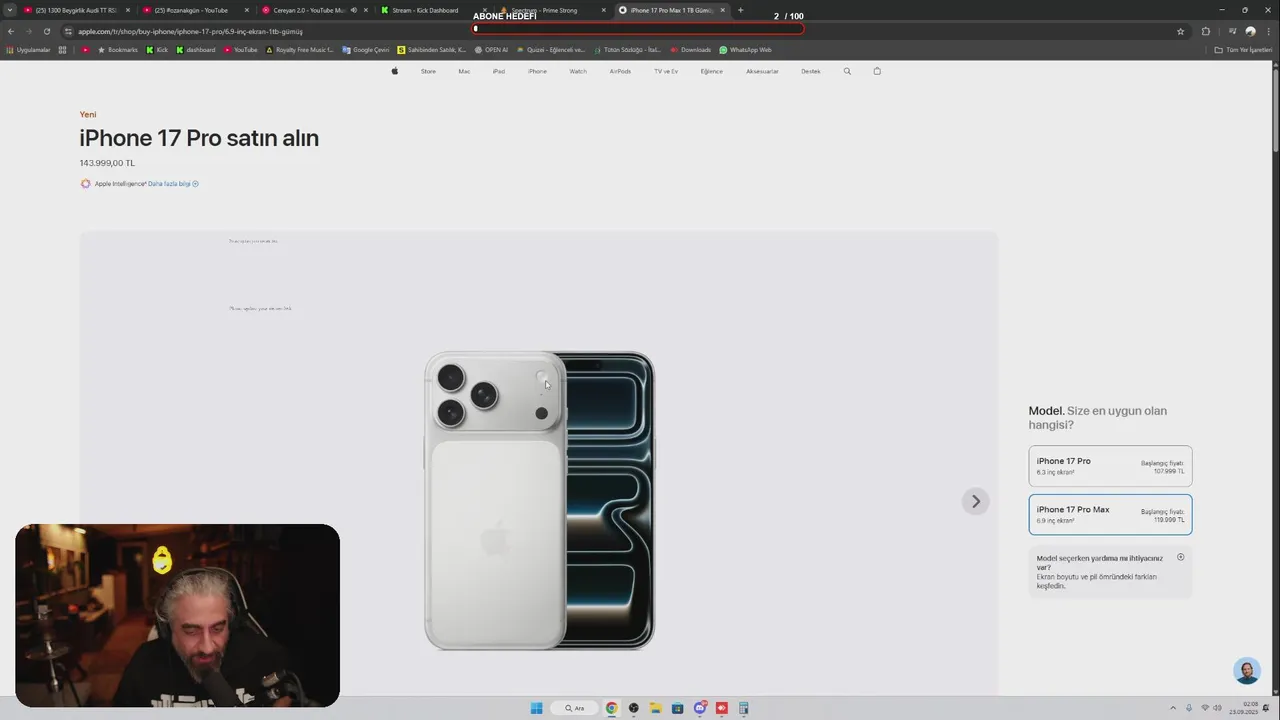Open the Kick bookmark
This screenshot has width=1280, height=720.
157,50
